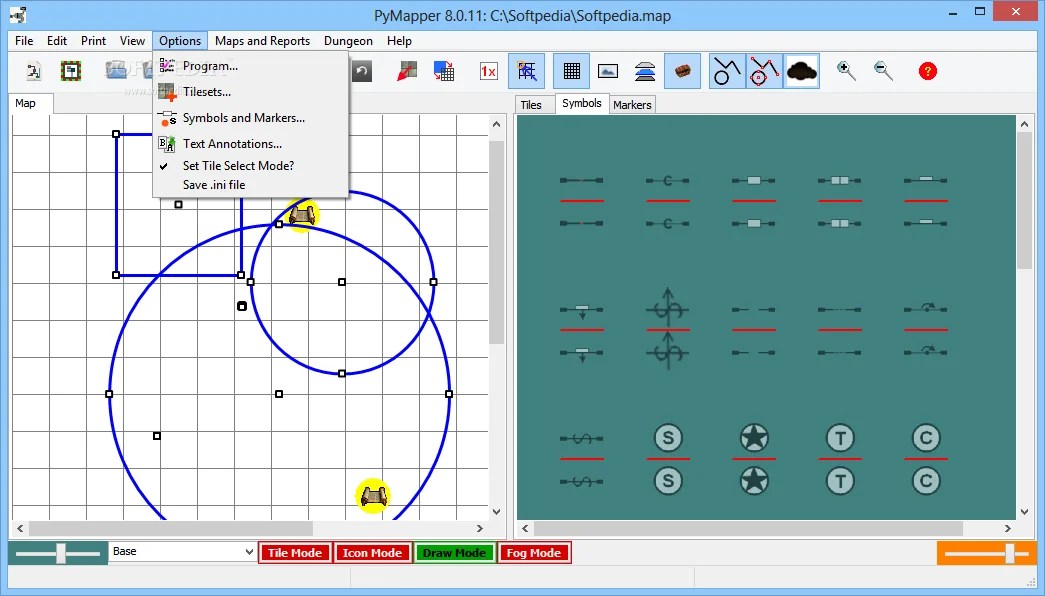Click the background picture toolbar icon

click(x=608, y=71)
